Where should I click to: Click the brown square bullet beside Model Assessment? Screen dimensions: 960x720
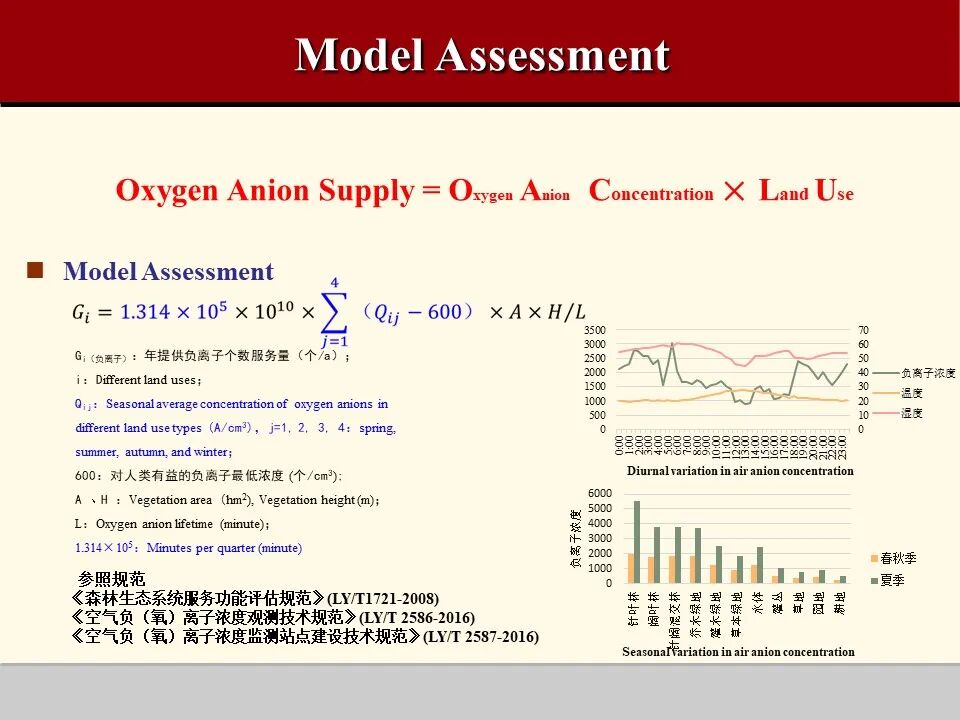pyautogui.click(x=35, y=270)
